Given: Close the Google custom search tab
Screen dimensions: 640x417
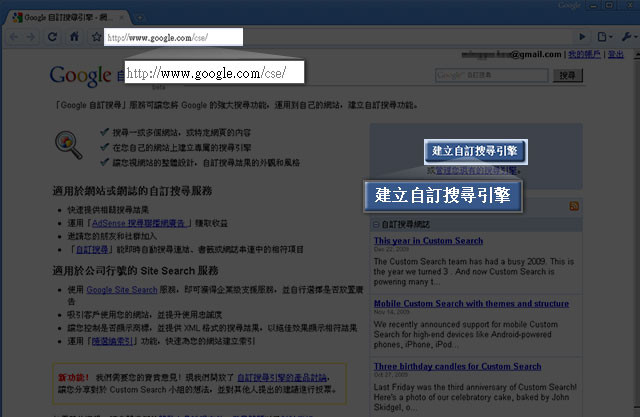Looking at the screenshot, I should click(x=122, y=18).
